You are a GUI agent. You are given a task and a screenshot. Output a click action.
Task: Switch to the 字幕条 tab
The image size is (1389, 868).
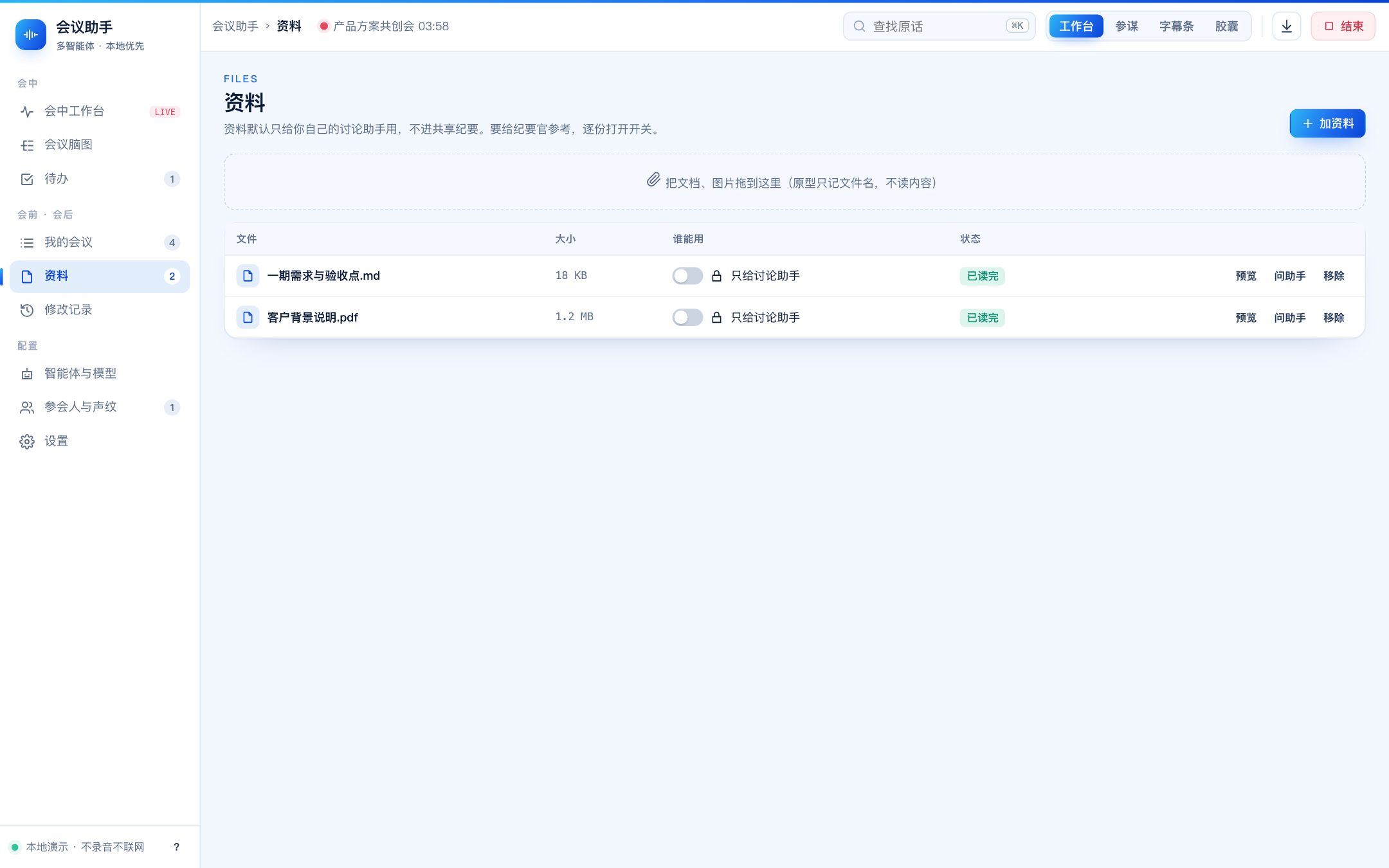pyautogui.click(x=1176, y=26)
